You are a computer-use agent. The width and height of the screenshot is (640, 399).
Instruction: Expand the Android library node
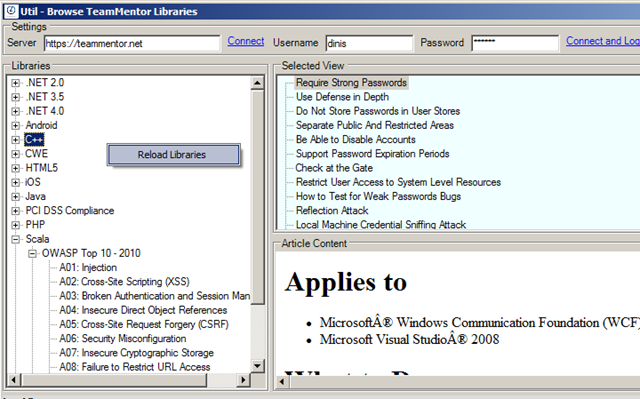pyautogui.click(x=16, y=126)
